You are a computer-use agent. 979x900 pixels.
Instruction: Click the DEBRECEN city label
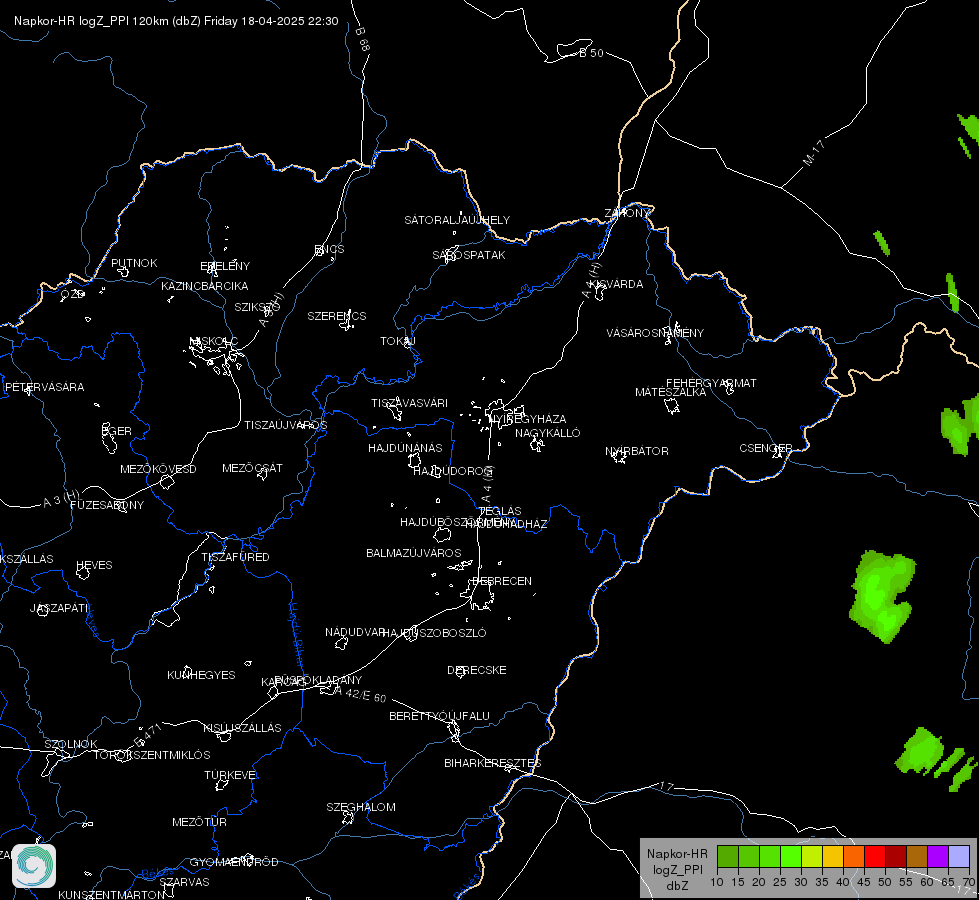(502, 581)
